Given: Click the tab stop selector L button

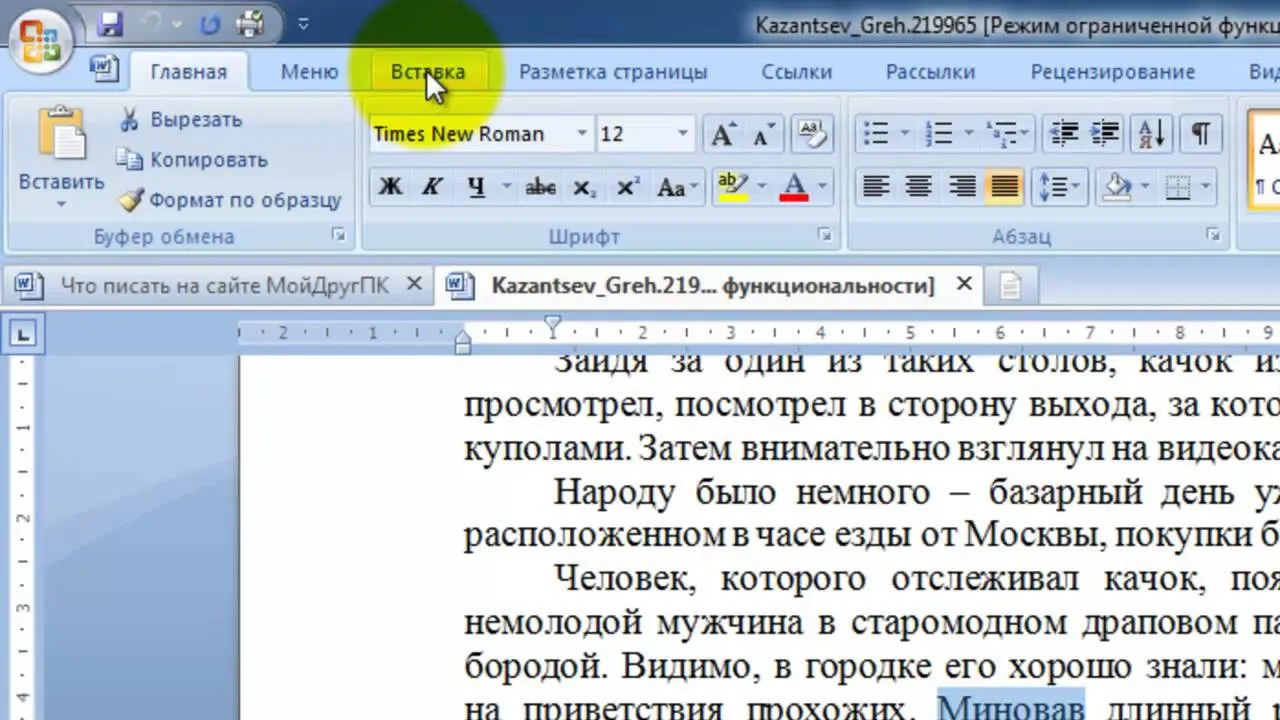Looking at the screenshot, I should [x=25, y=333].
